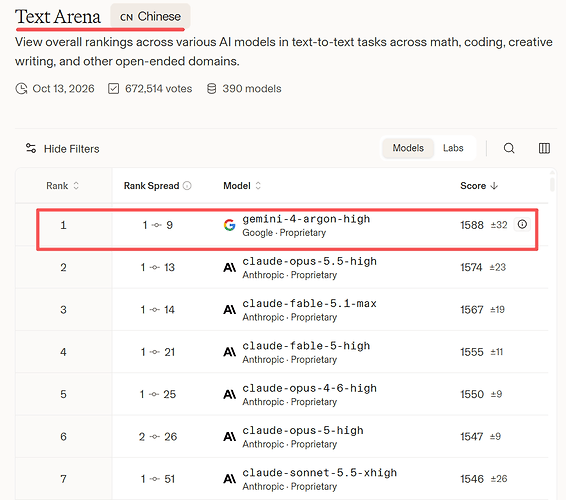Click the Anthropic logo beside claude-fable-5-high
This screenshot has height=500, width=566.
(x=230, y=352)
